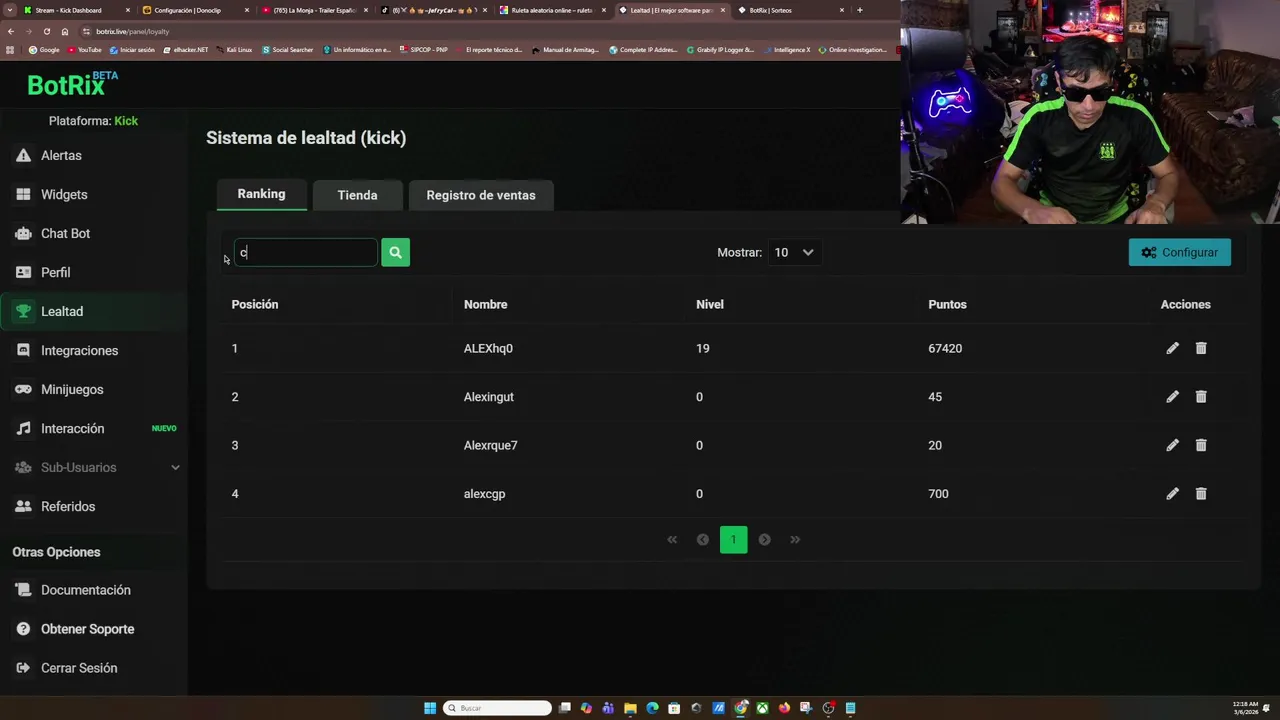
Task: Click Obtener Soporte
Action: point(87,629)
